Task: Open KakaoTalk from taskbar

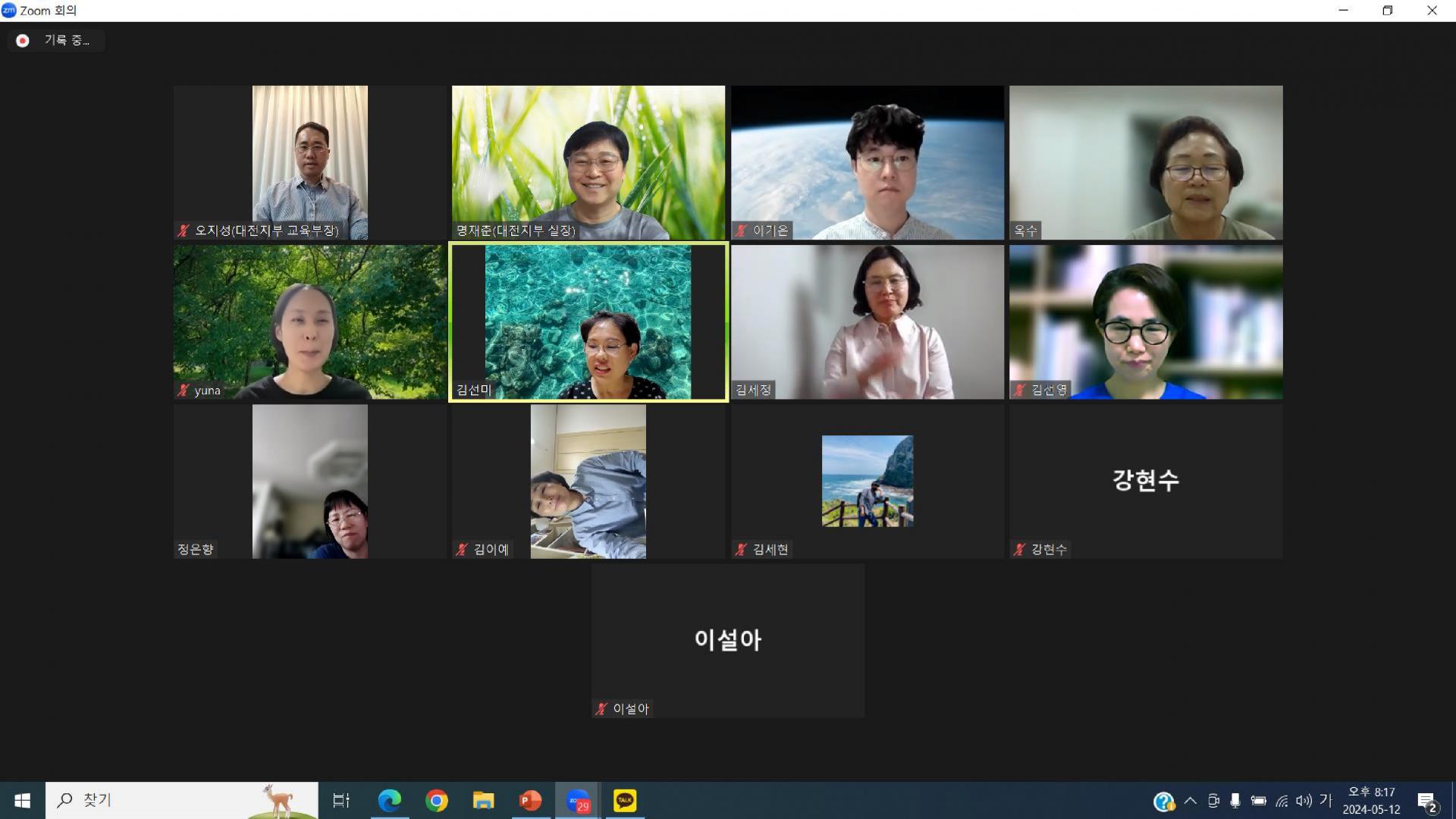Action: pos(625,801)
